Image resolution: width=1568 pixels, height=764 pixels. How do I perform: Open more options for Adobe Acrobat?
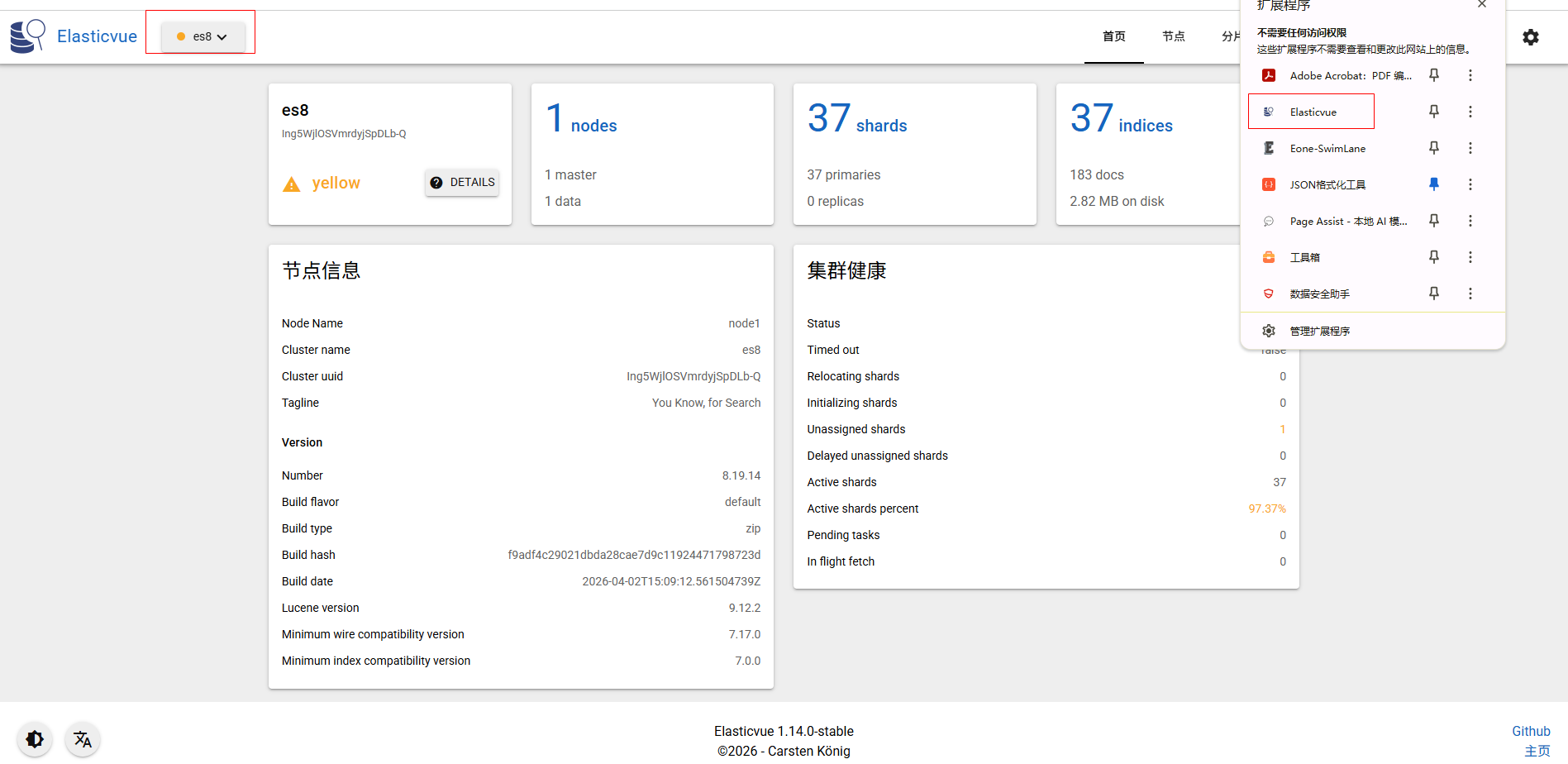pyautogui.click(x=1470, y=75)
